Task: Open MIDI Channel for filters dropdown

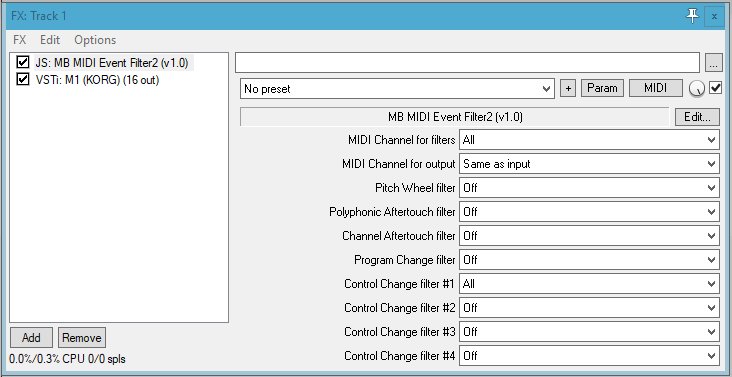Action: 589,140
